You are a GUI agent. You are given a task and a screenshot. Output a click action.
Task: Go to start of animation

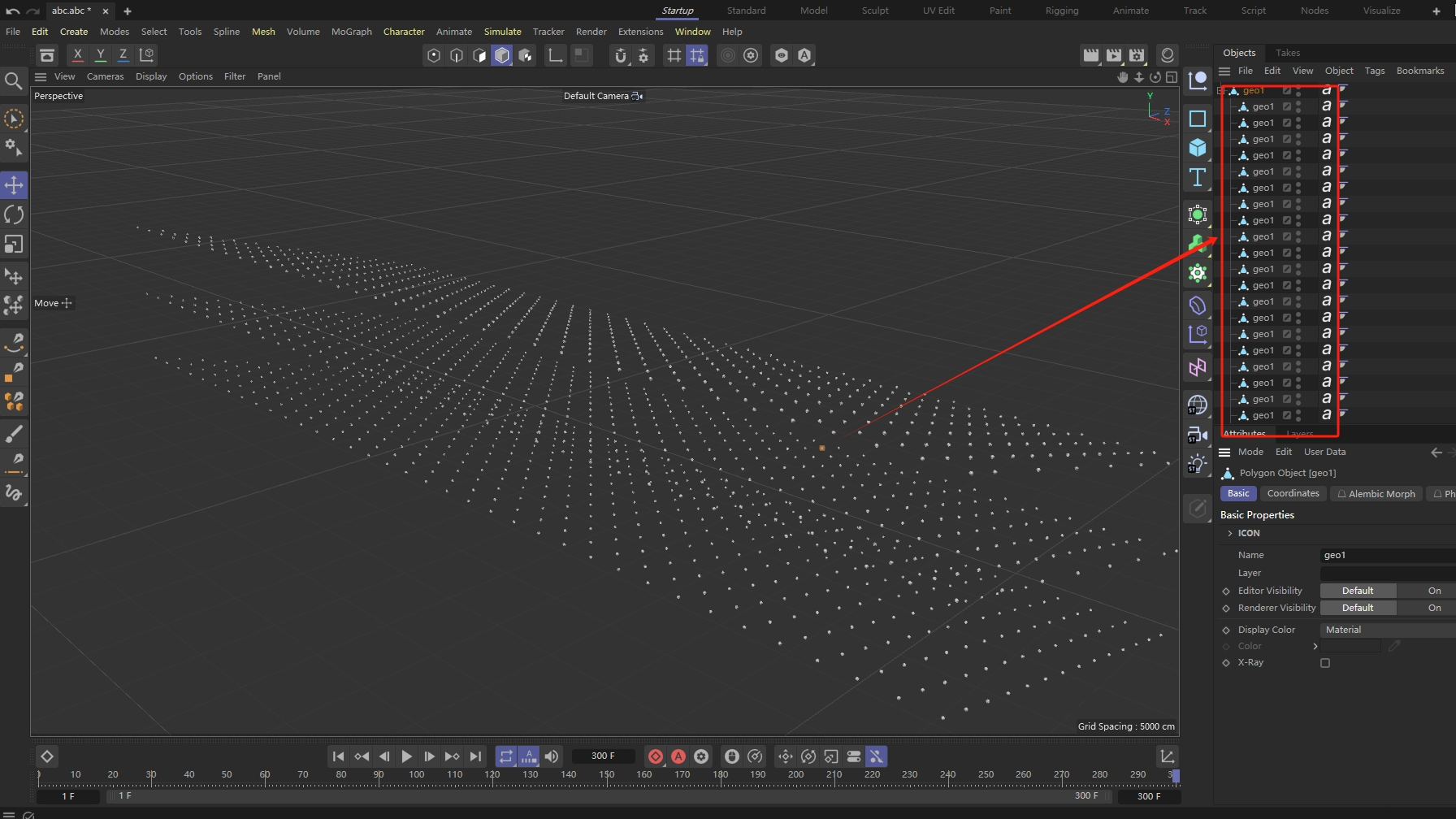coord(338,756)
